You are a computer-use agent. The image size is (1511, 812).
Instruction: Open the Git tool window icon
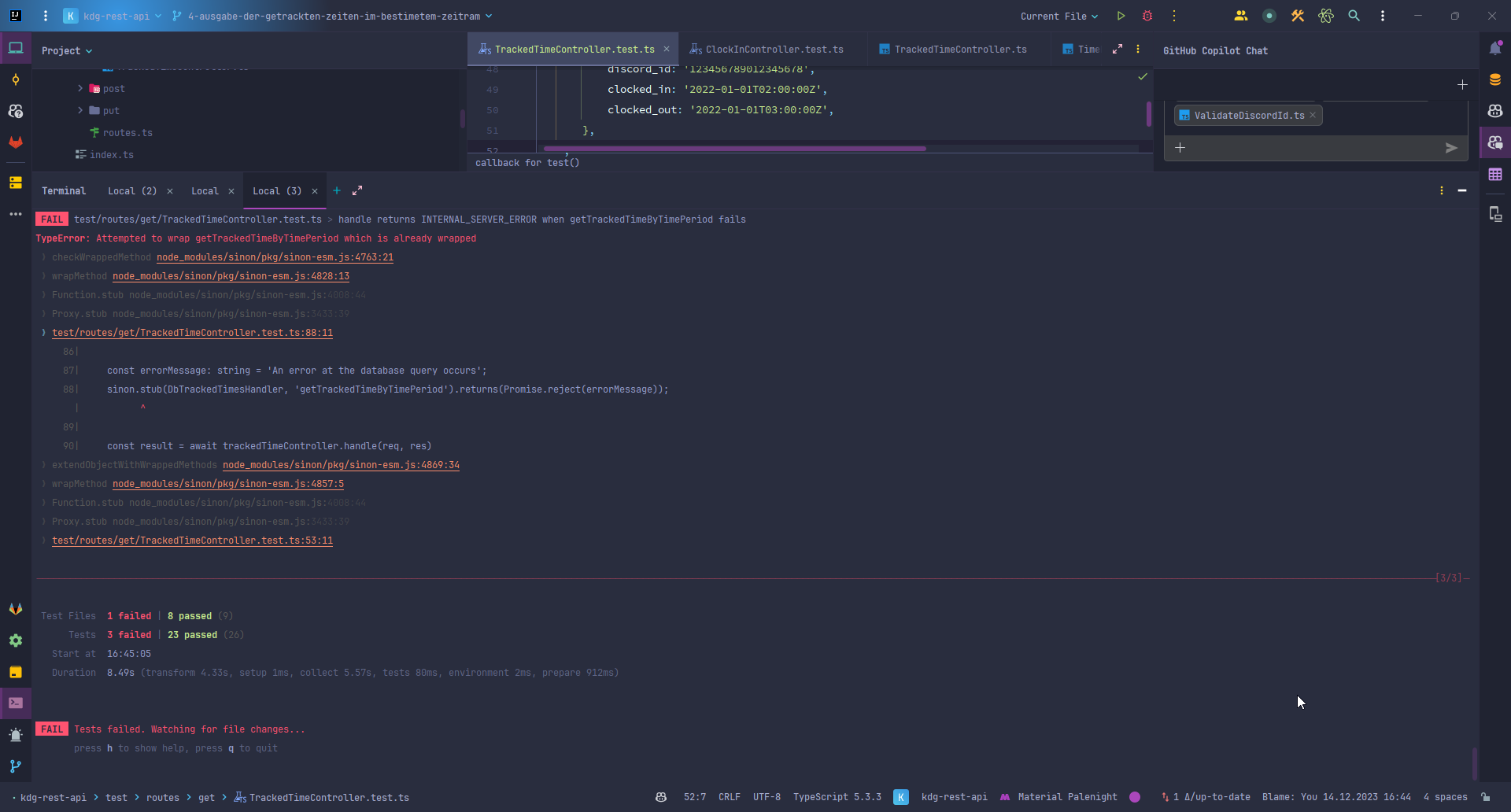click(x=16, y=766)
